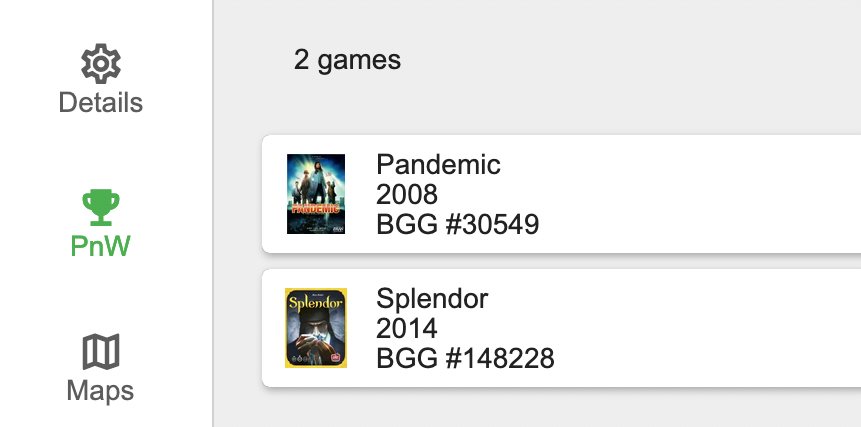This screenshot has width=861, height=427.
Task: Open the BGG #30549 reference
Action: coord(457,224)
